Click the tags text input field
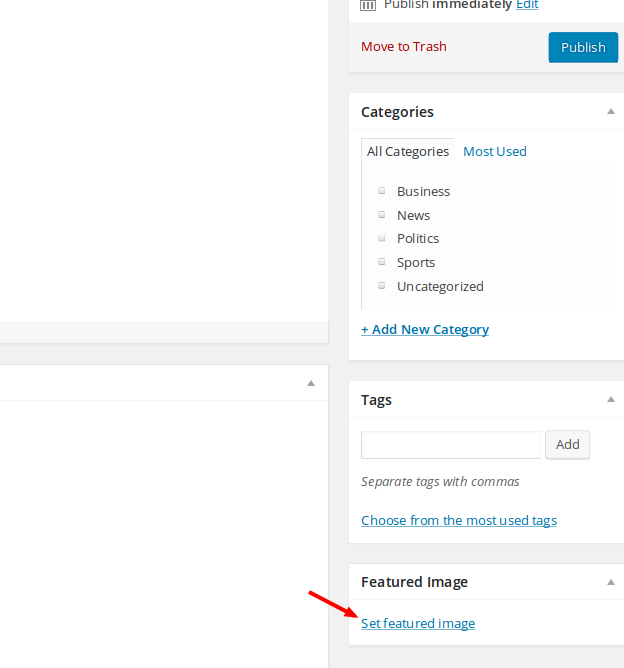Image resolution: width=624 pixels, height=668 pixels. (451, 445)
